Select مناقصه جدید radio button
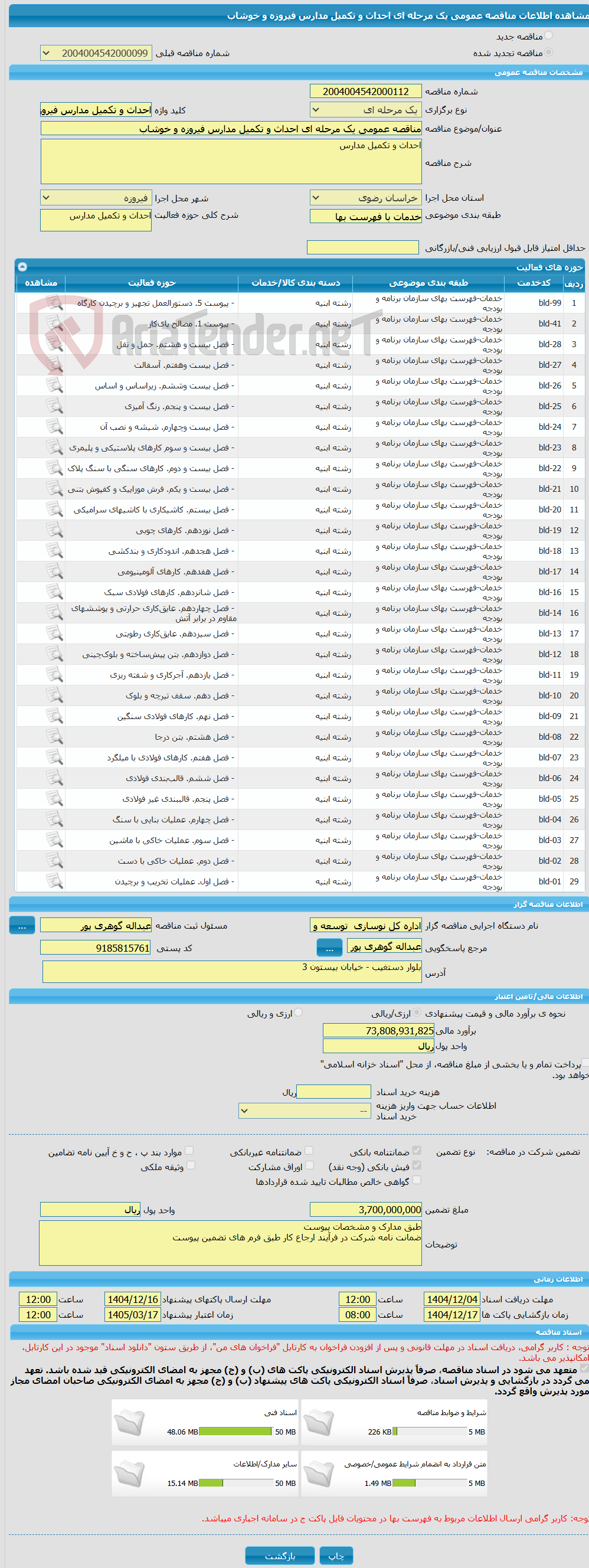 [x=549, y=36]
